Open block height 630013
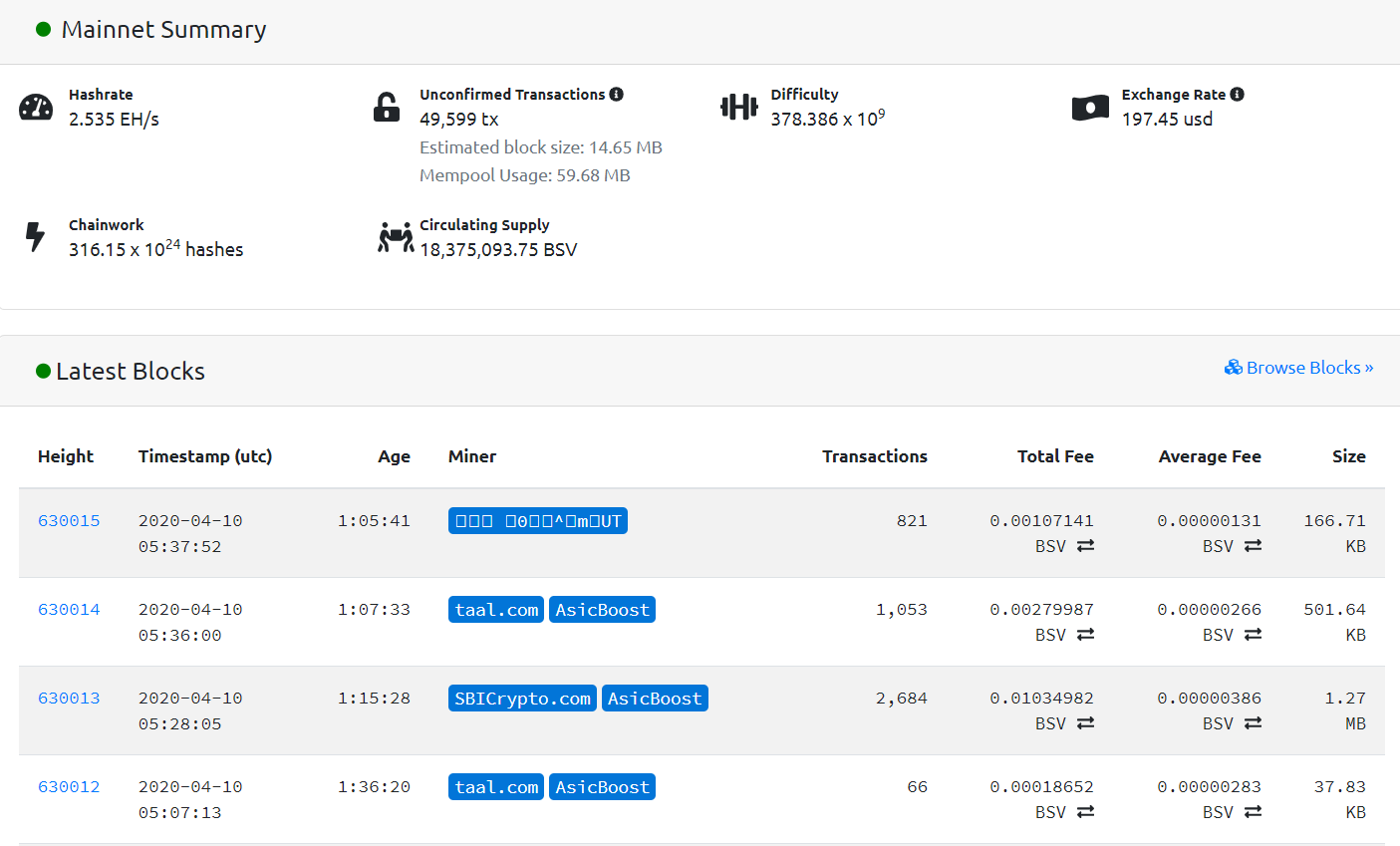 point(69,699)
